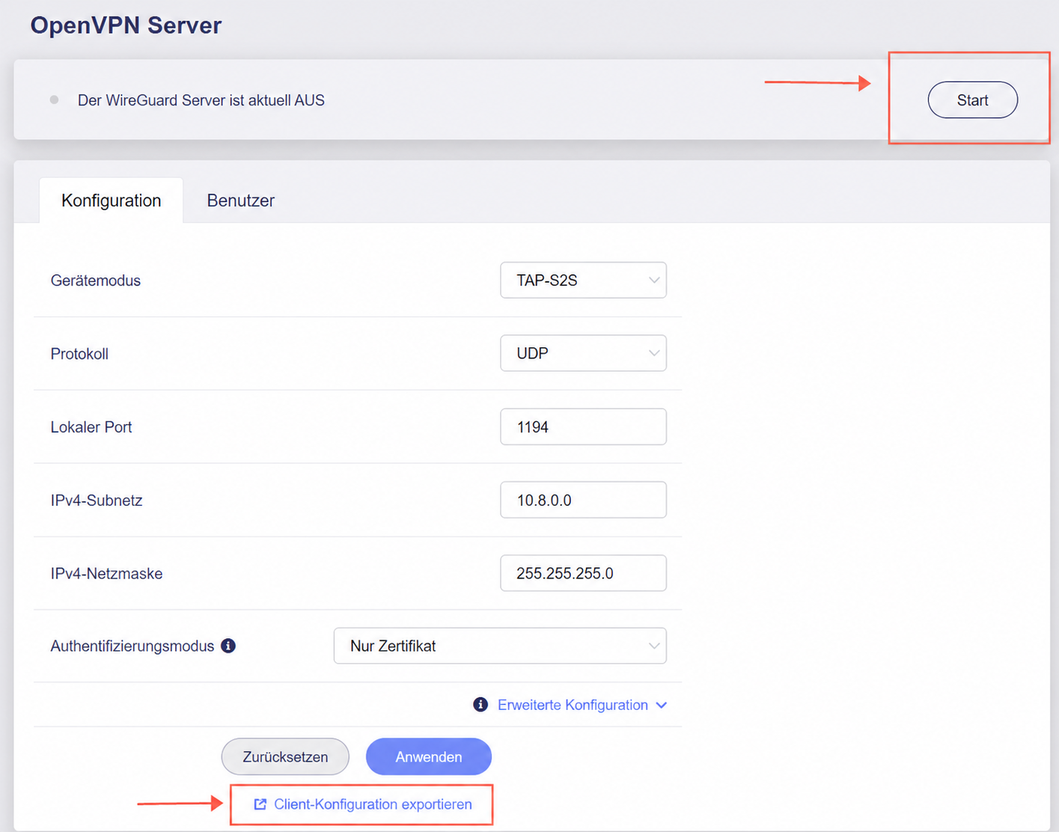Open the Gerätemodus dropdown showing TAP-S2S
Image resolution: width=1059 pixels, height=832 pixels.
tap(583, 280)
